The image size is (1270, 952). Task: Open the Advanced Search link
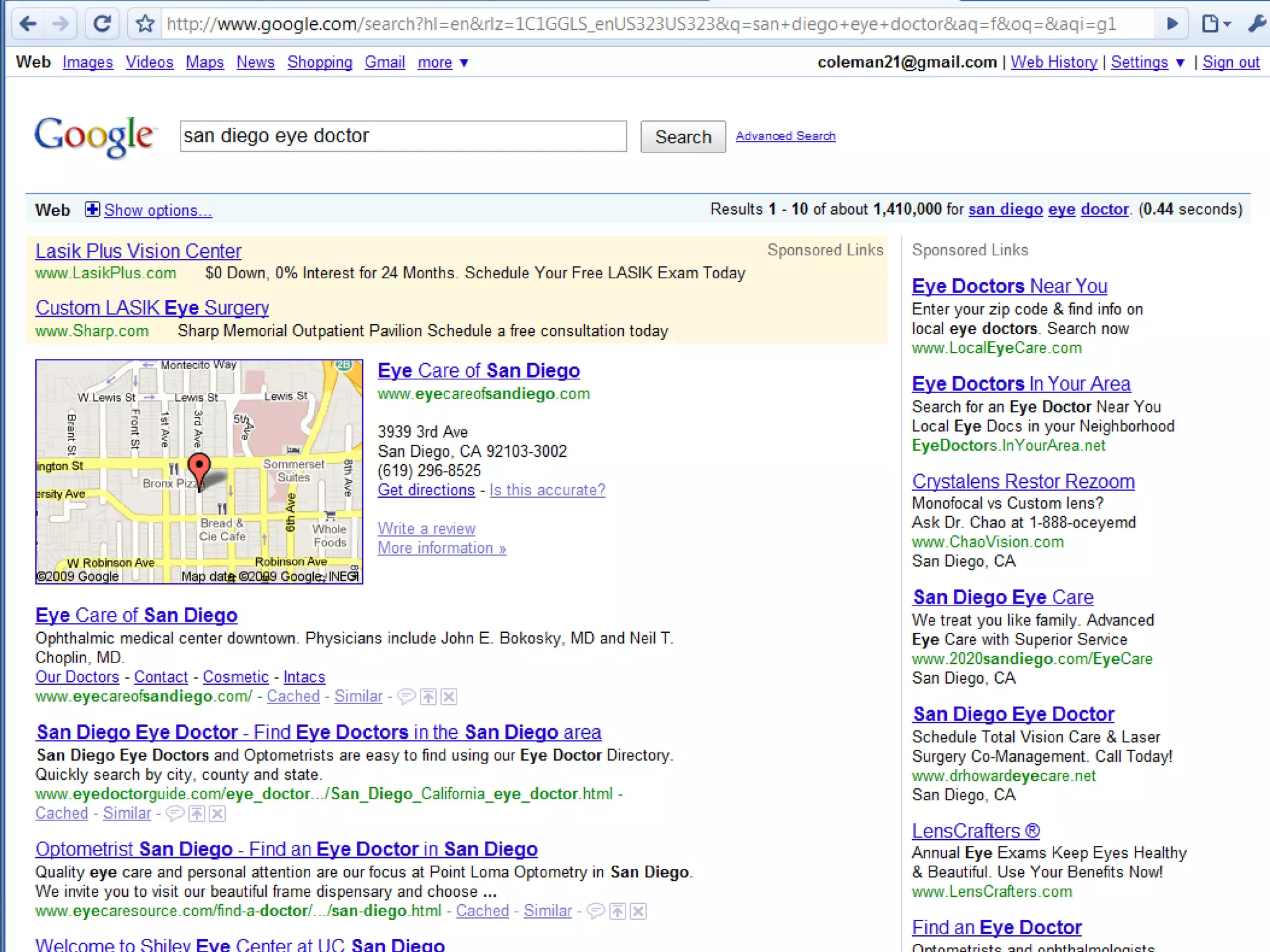(785, 136)
